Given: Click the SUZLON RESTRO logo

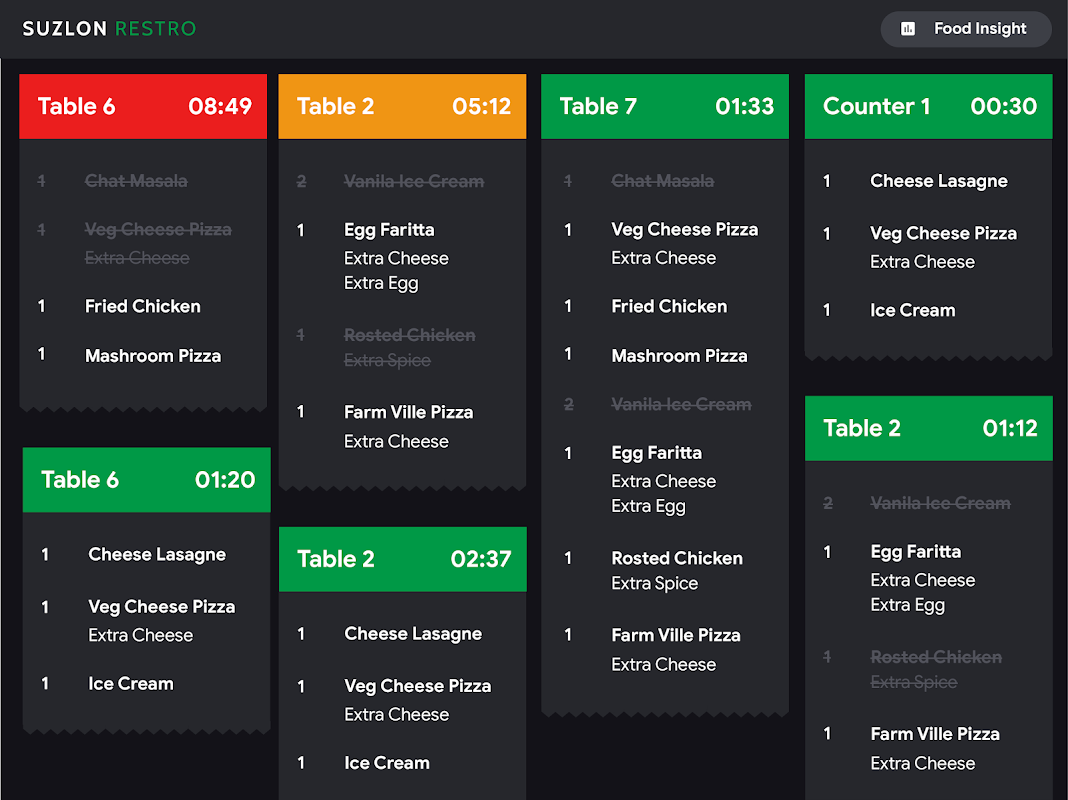Looking at the screenshot, I should click(109, 28).
